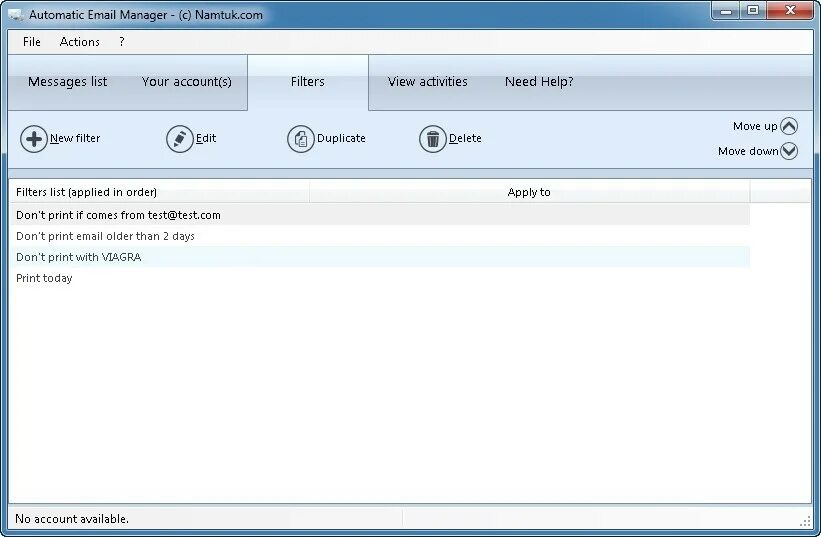Open the Need Help? tab

pyautogui.click(x=539, y=82)
